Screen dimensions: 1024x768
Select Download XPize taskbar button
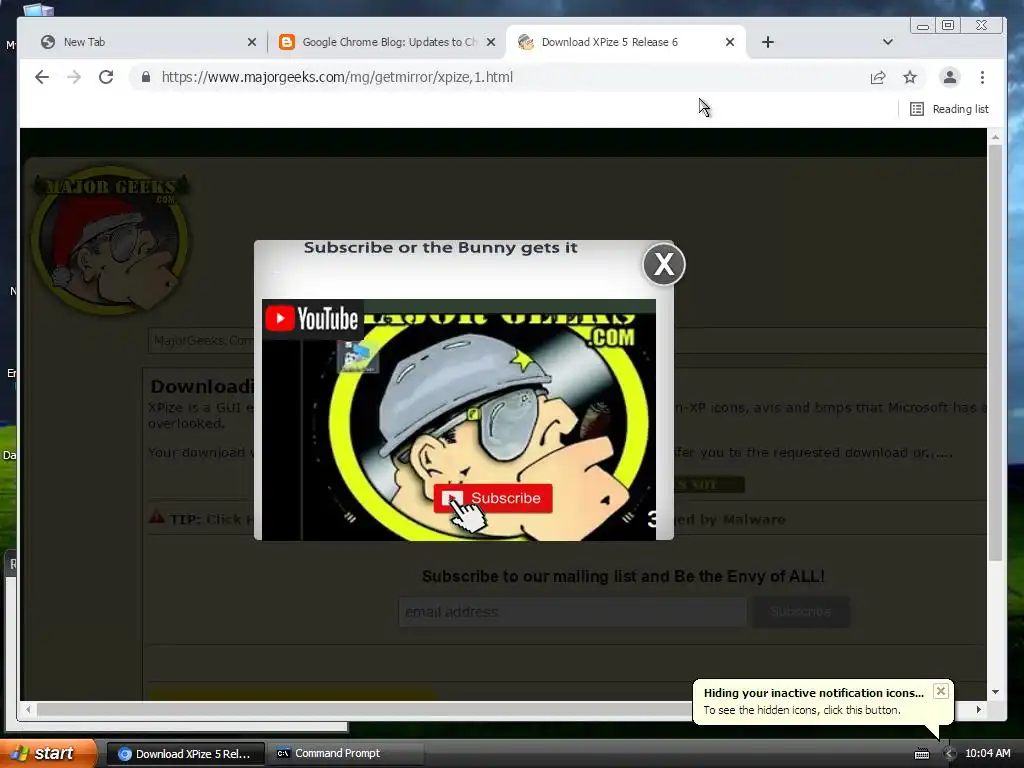click(185, 754)
